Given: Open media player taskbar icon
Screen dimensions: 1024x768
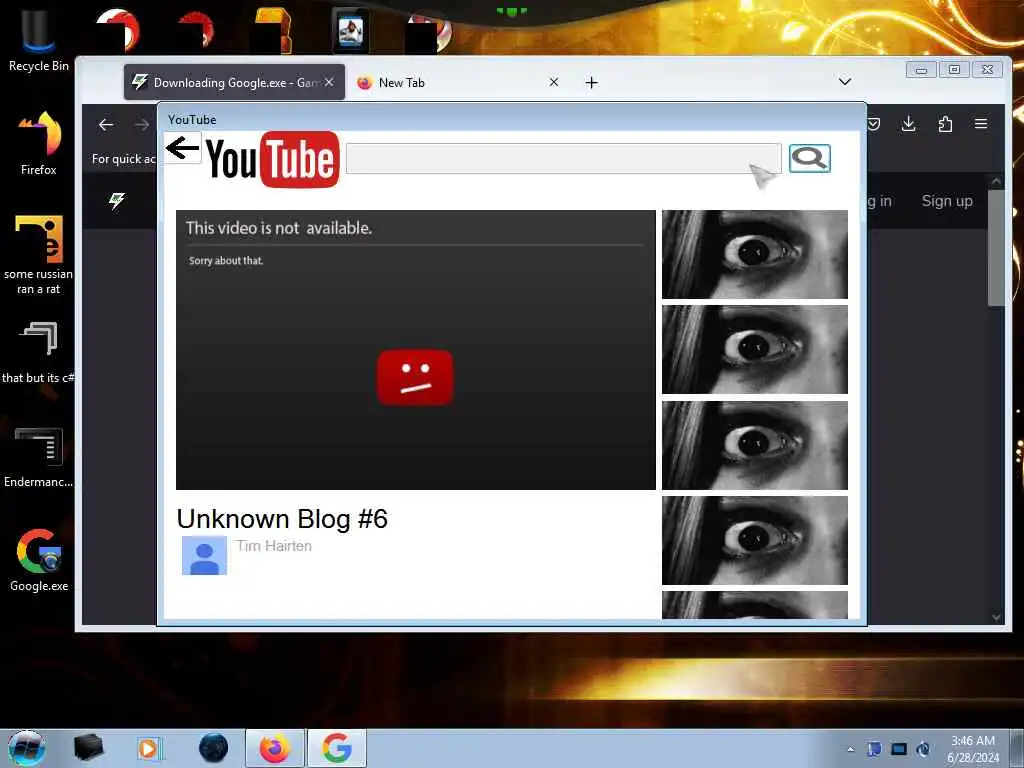Looking at the screenshot, I should [150, 748].
